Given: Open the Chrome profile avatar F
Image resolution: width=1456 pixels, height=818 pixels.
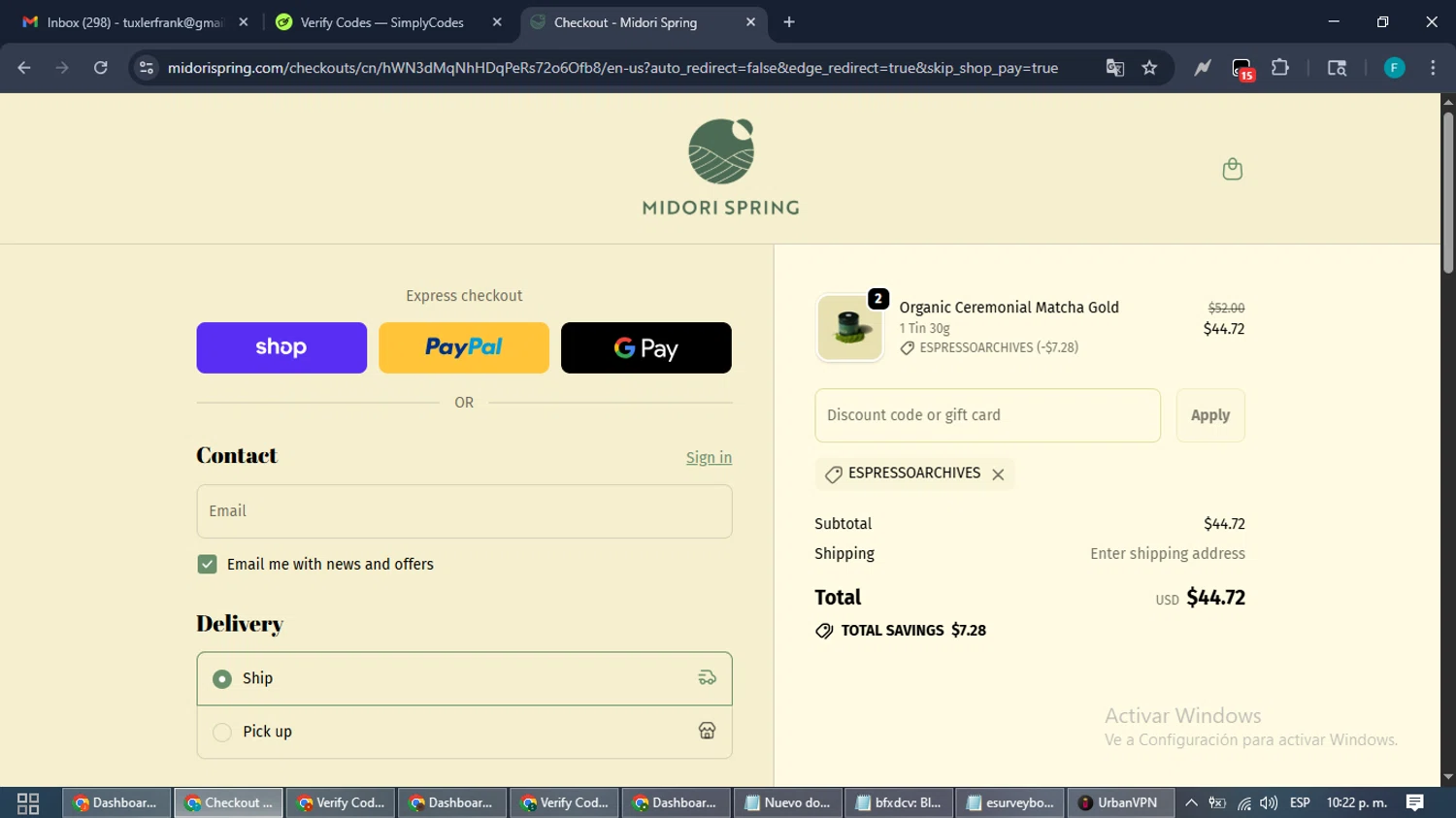Looking at the screenshot, I should [1394, 68].
